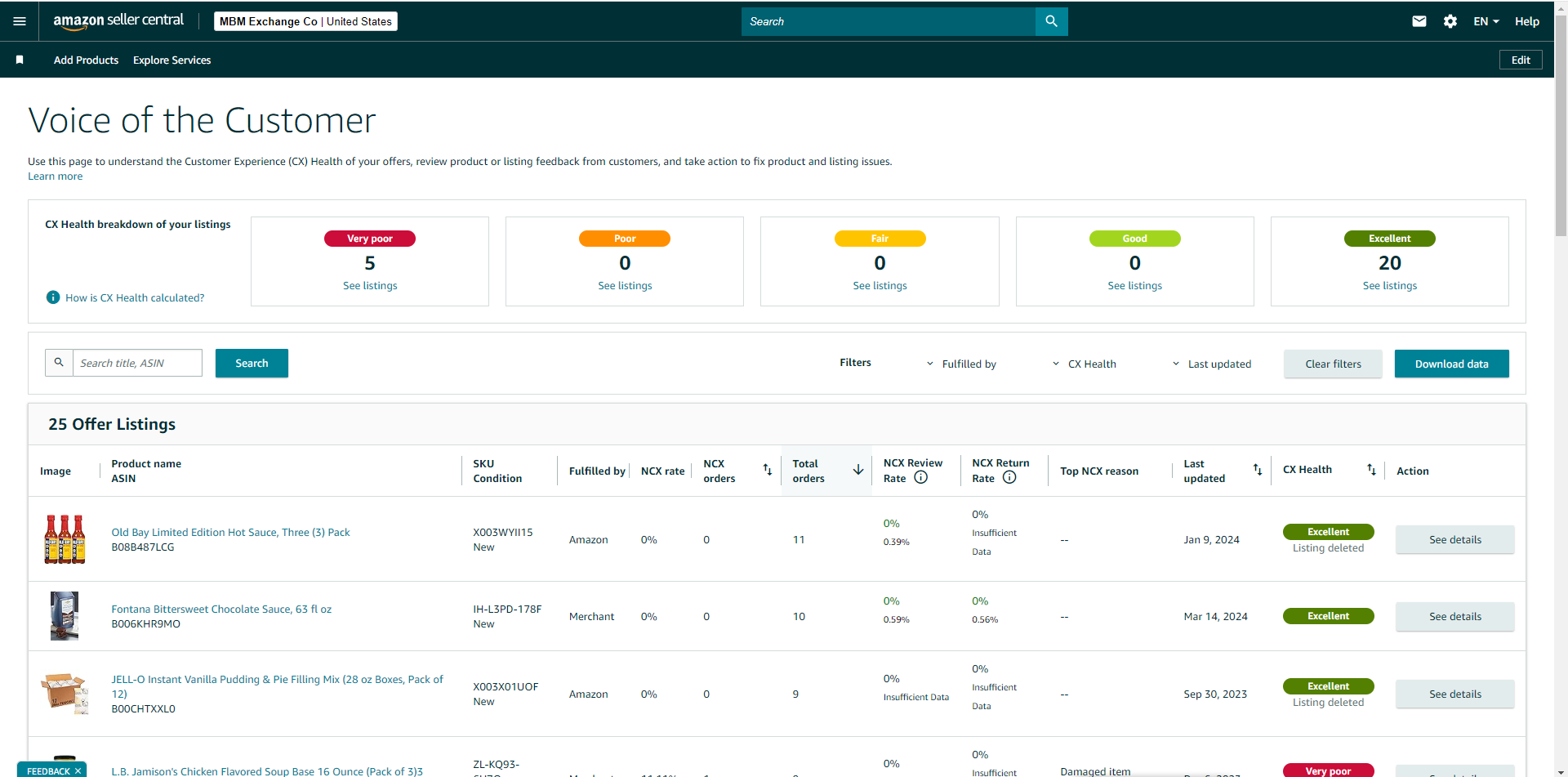The image size is (1568, 777).
Task: Click the Excellent green badge in summary
Action: (1389, 239)
